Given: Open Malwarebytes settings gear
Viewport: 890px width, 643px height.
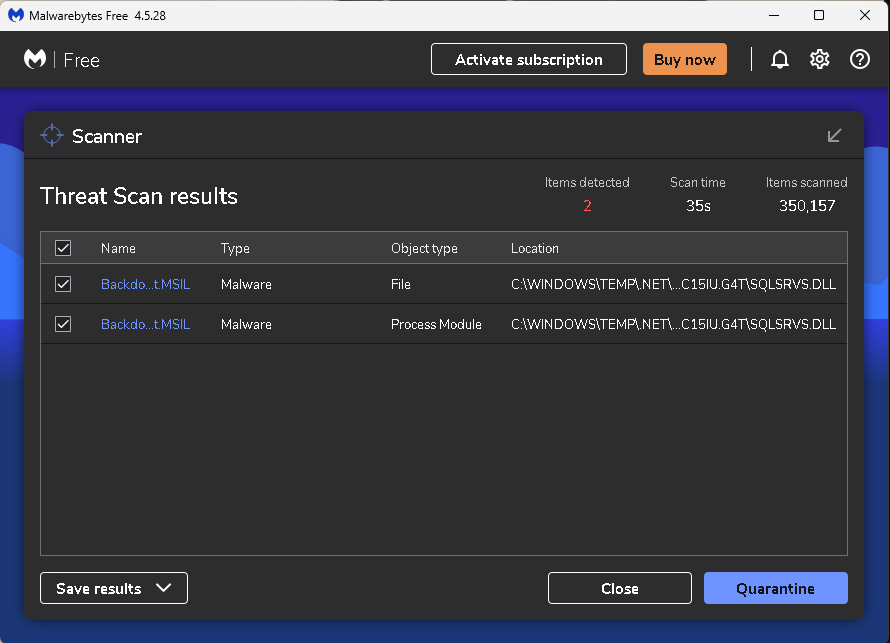Looking at the screenshot, I should point(819,59).
